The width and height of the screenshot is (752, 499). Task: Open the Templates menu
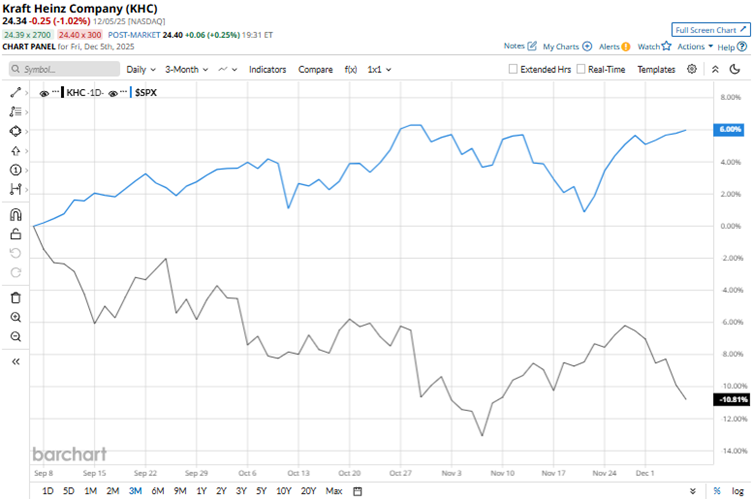656,69
